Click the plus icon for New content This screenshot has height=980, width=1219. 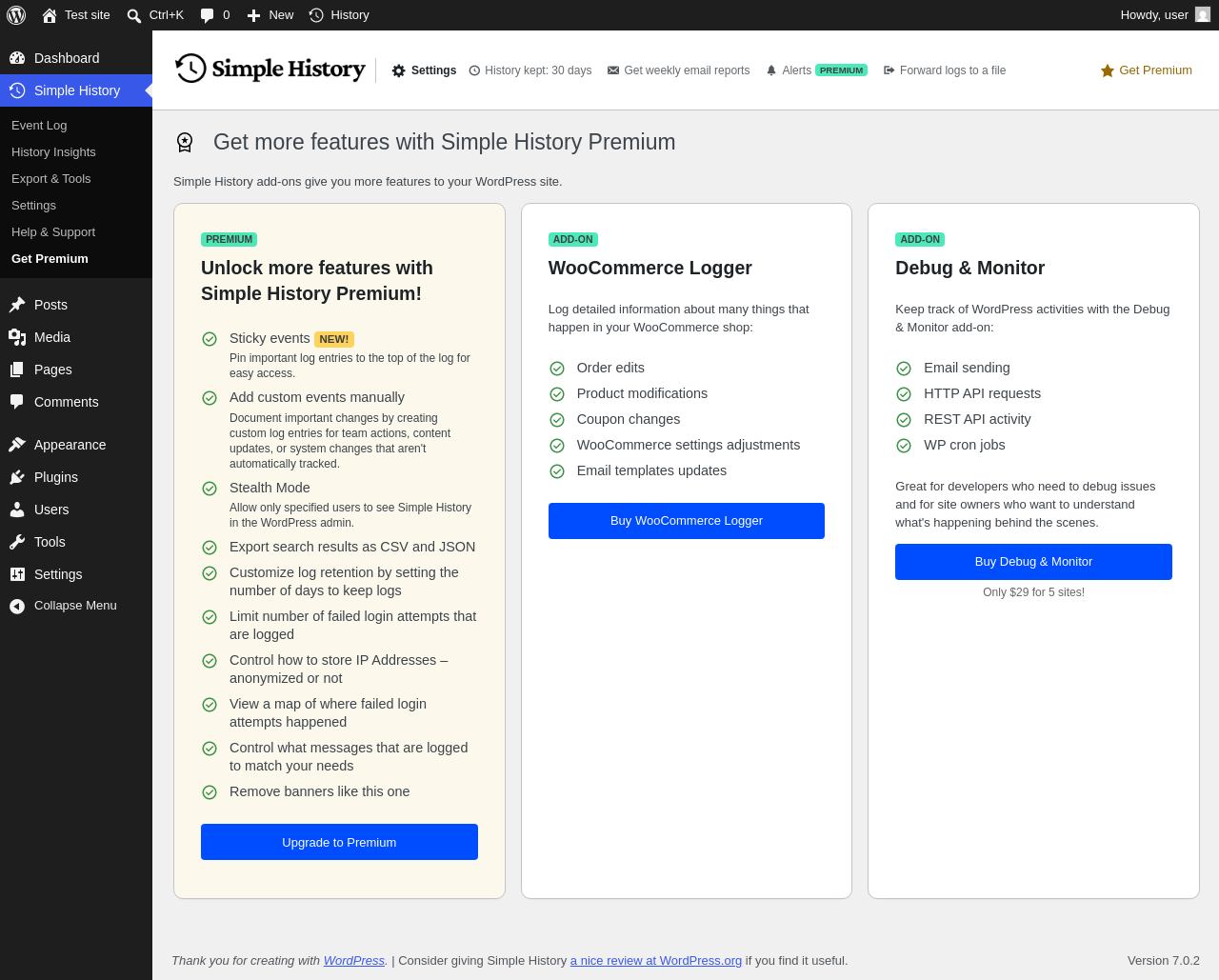click(x=253, y=15)
